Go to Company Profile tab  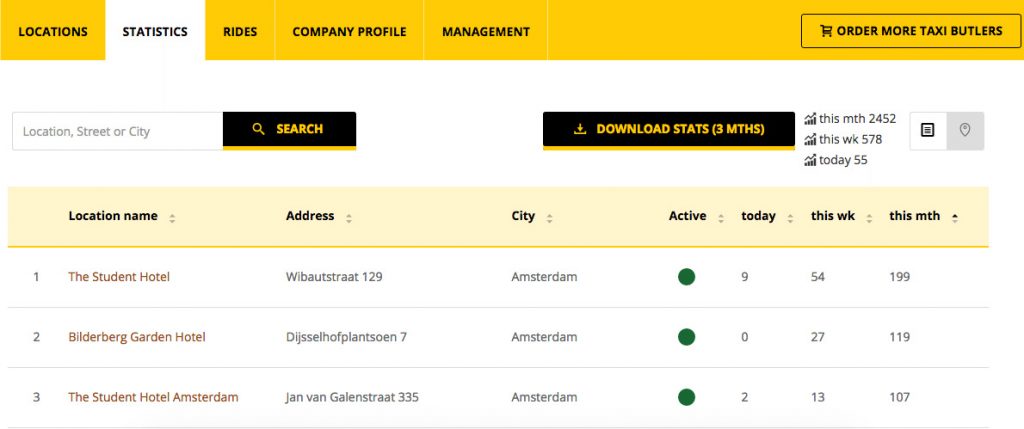pyautogui.click(x=349, y=31)
